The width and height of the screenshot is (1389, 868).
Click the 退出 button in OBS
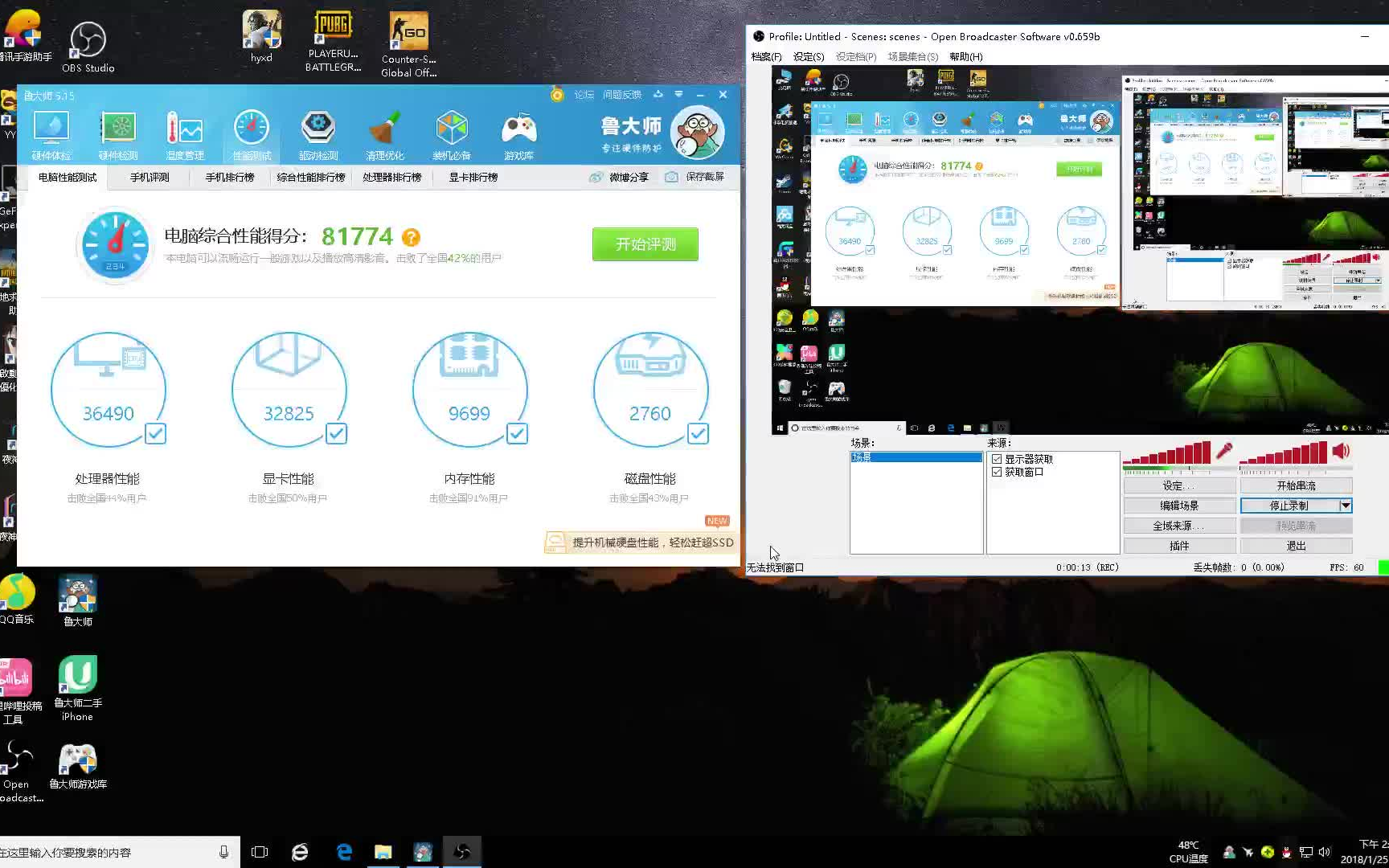tap(1296, 546)
